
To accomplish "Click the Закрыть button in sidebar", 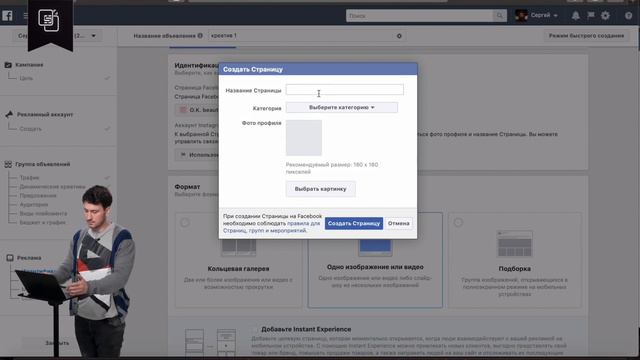I will click(57, 343).
